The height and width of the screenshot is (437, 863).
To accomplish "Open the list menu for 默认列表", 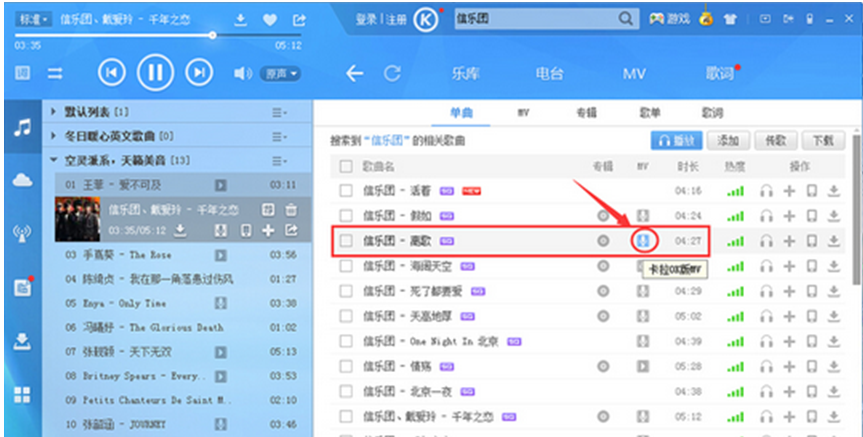I will [279, 112].
